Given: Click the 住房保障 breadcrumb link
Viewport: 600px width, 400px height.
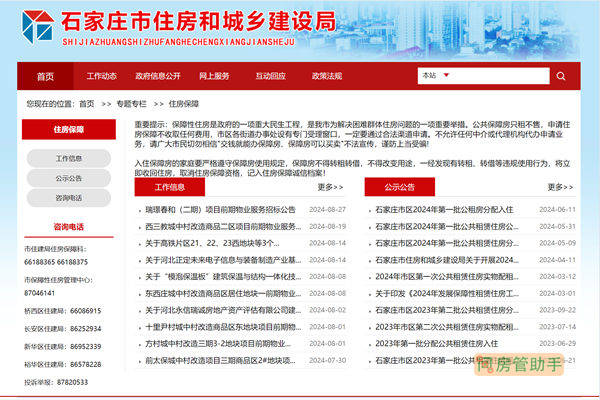Looking at the screenshot, I should tap(184, 104).
